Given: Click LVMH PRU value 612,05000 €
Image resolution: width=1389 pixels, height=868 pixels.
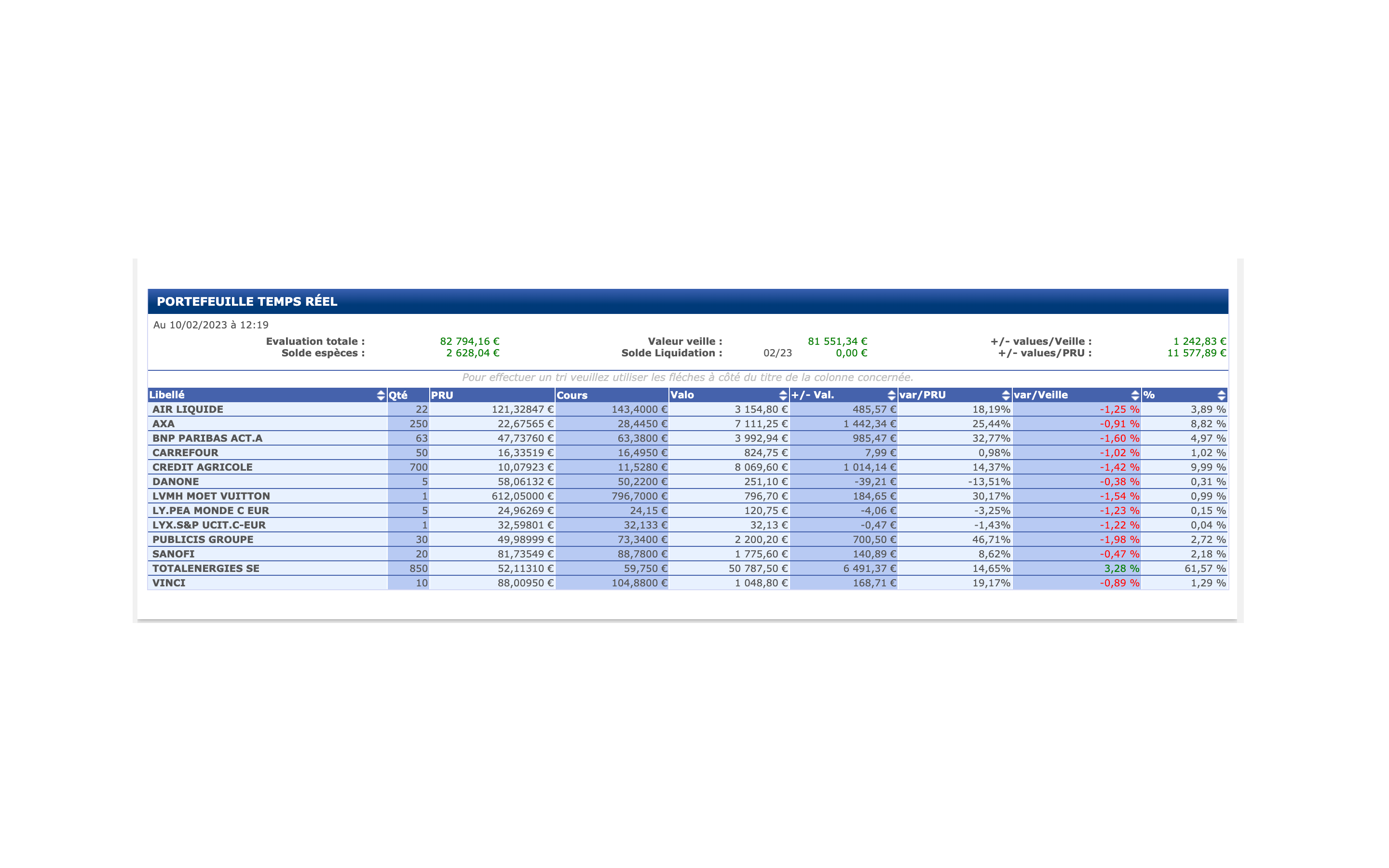Looking at the screenshot, I should pyautogui.click(x=523, y=496).
